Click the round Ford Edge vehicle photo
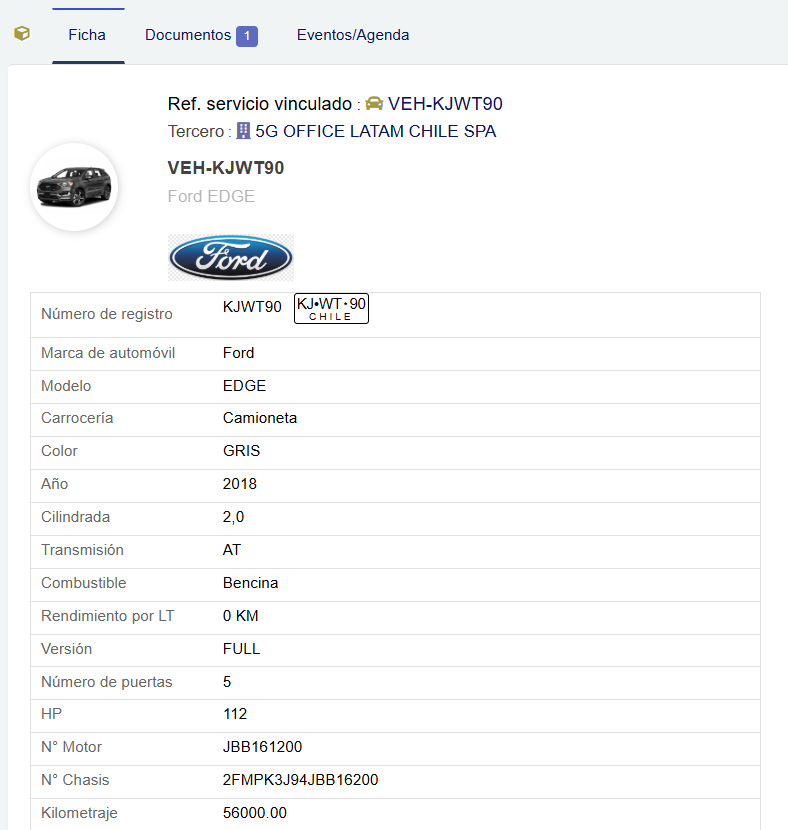Screen dimensions: 788x830 click(74, 187)
